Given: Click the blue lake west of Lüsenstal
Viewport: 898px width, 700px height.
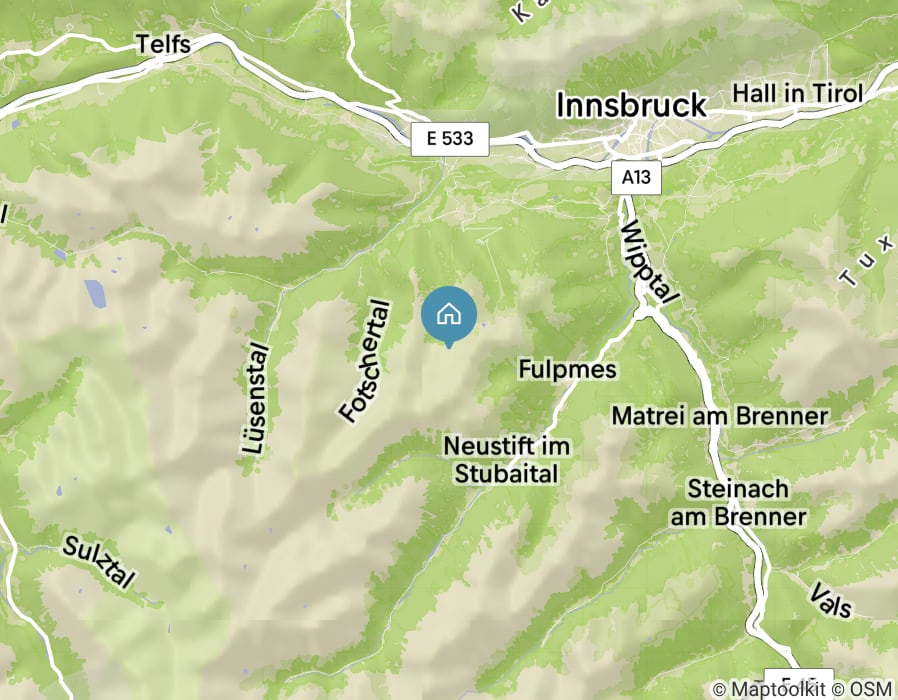Looking at the screenshot, I should [x=95, y=294].
